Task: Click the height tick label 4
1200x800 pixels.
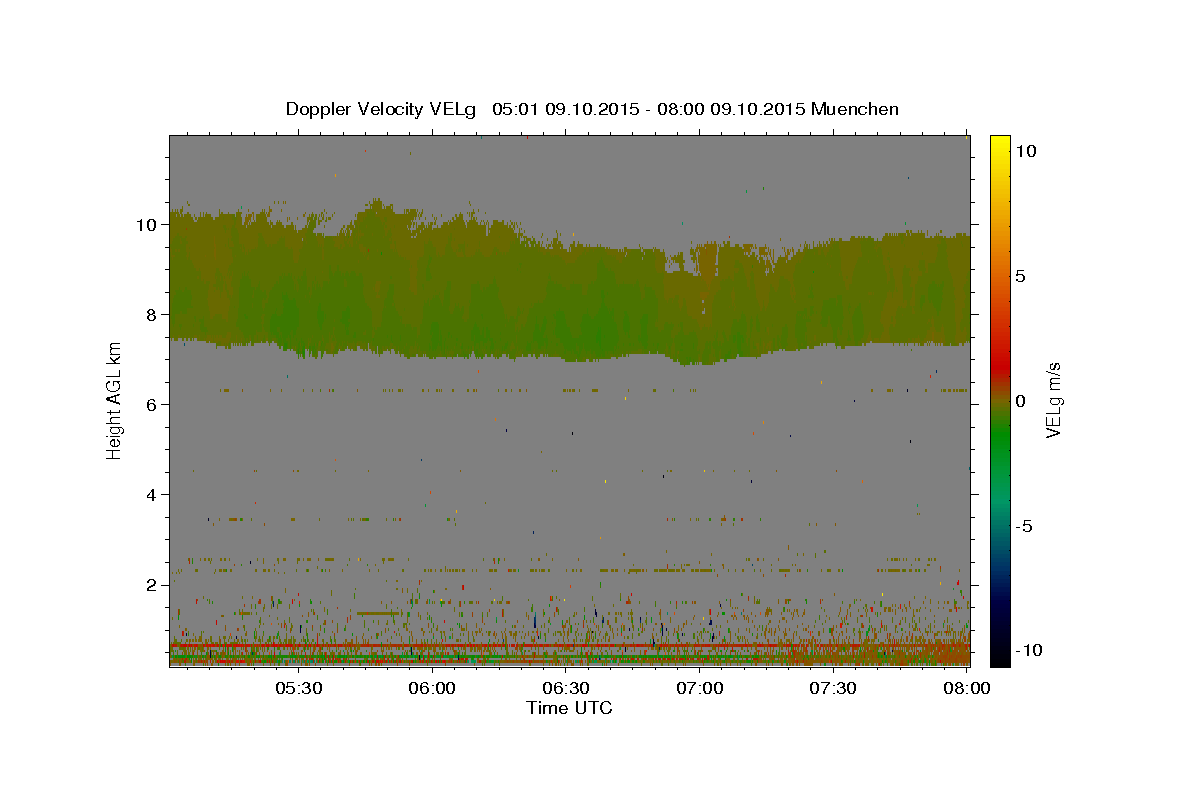Action: [x=152, y=494]
